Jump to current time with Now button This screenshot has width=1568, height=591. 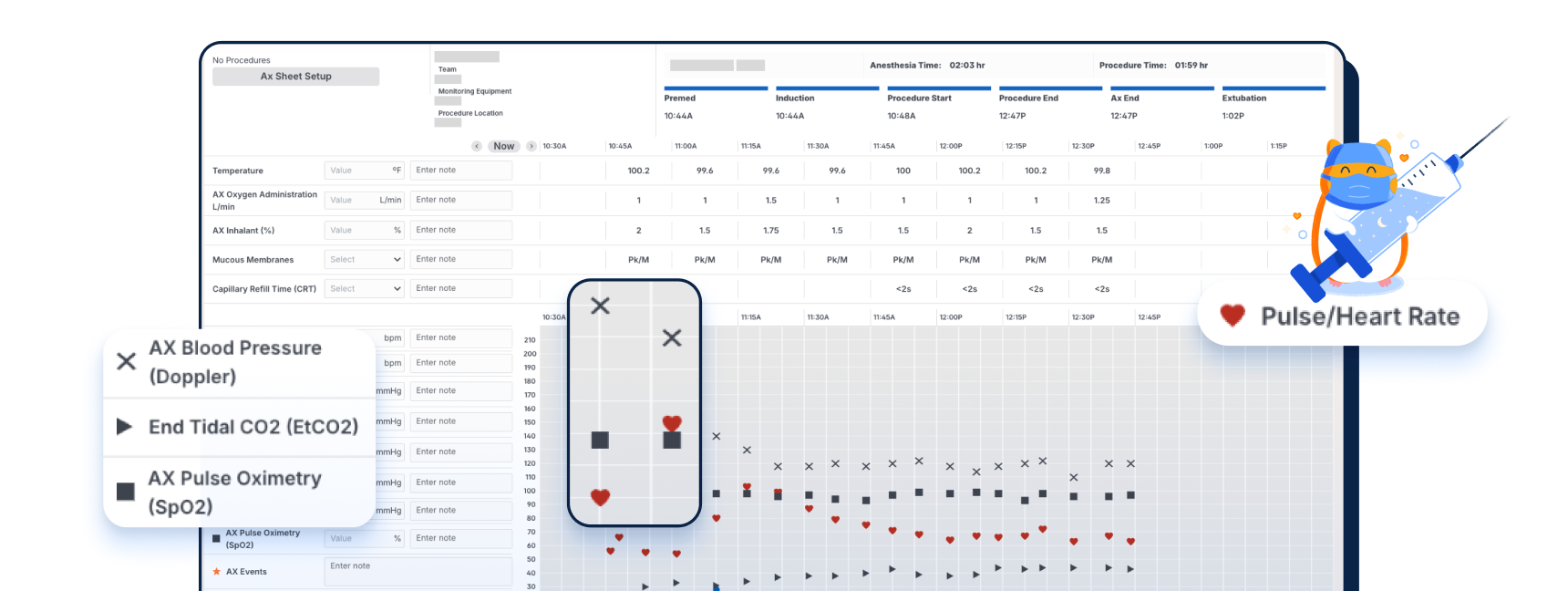[x=504, y=146]
